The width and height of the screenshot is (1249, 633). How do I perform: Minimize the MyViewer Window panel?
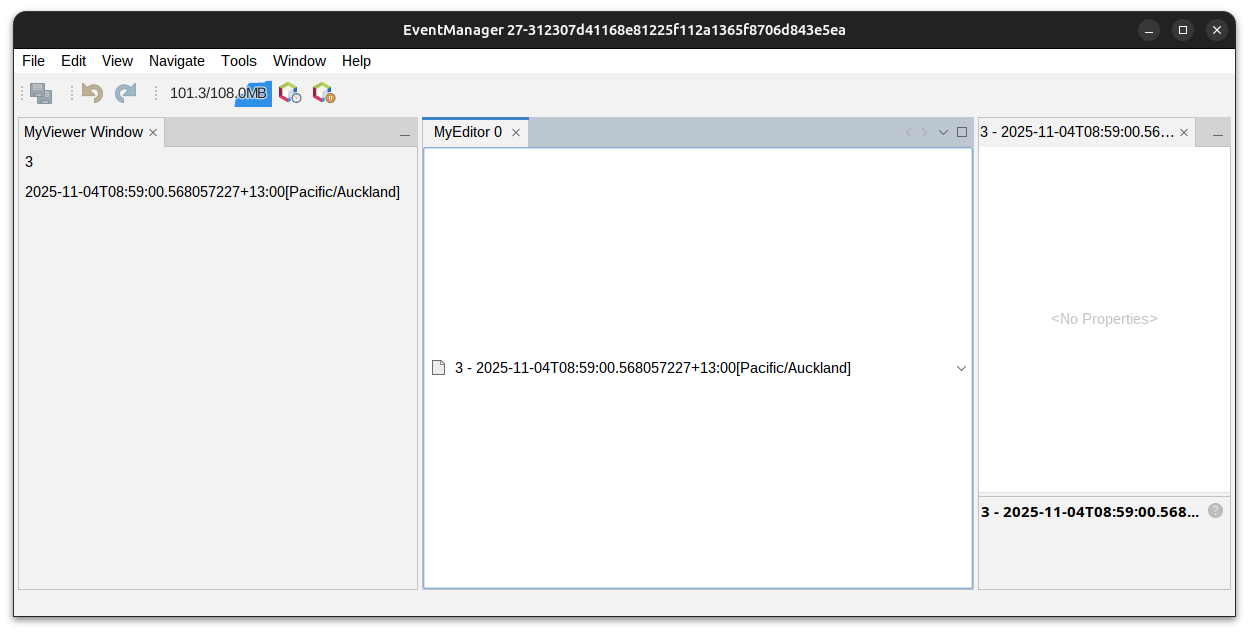point(405,134)
